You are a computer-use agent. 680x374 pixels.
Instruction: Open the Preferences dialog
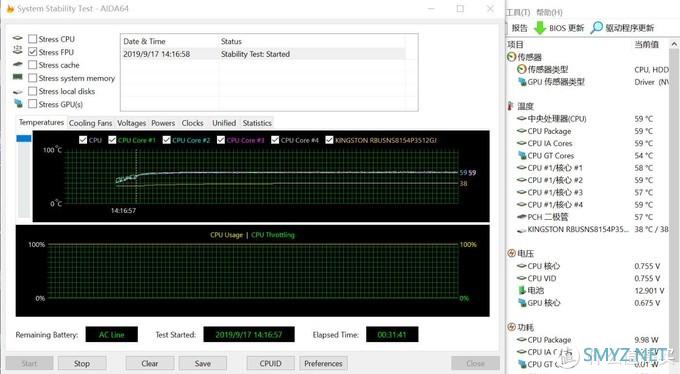click(x=323, y=364)
